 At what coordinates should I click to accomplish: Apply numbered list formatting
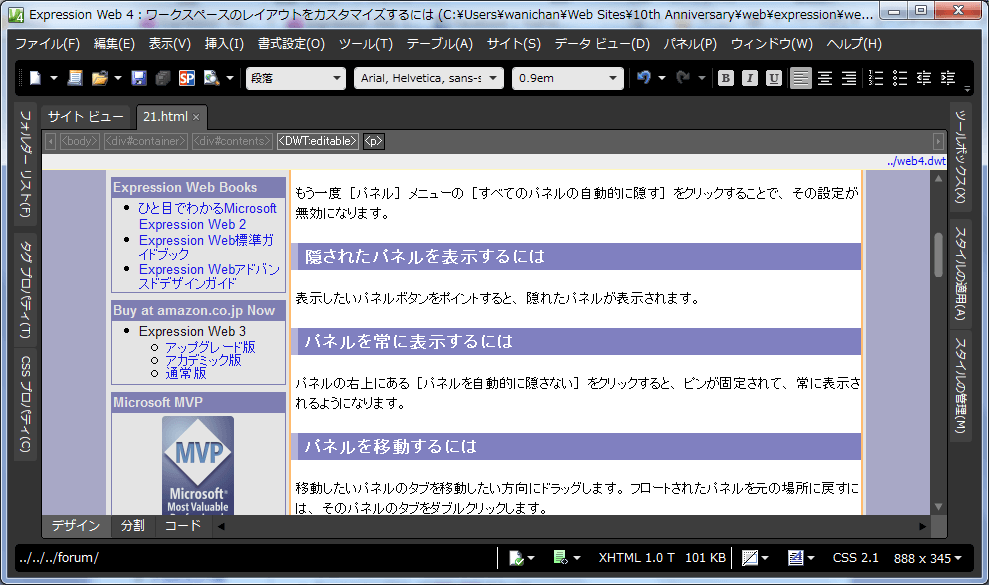[875, 78]
